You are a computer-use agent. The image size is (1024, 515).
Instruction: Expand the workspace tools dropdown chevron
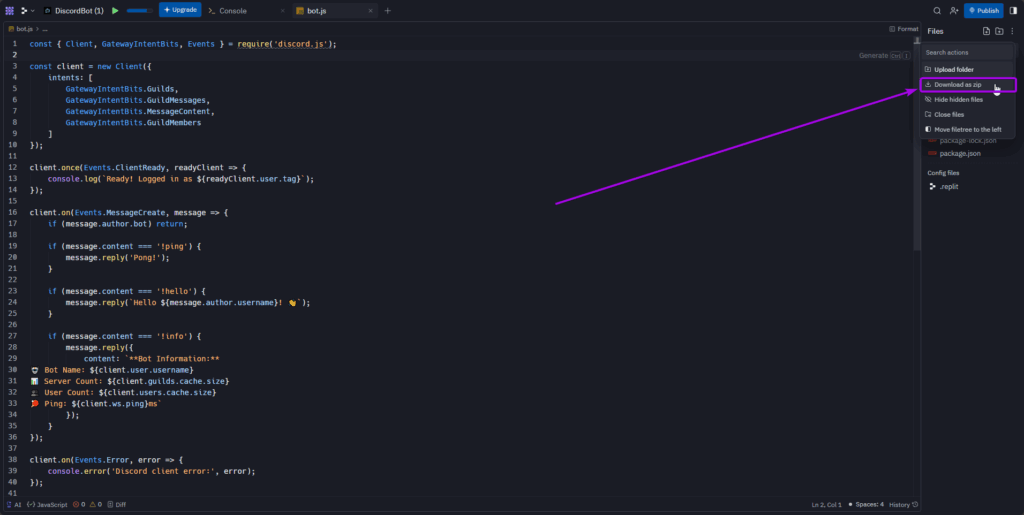tap(31, 10)
